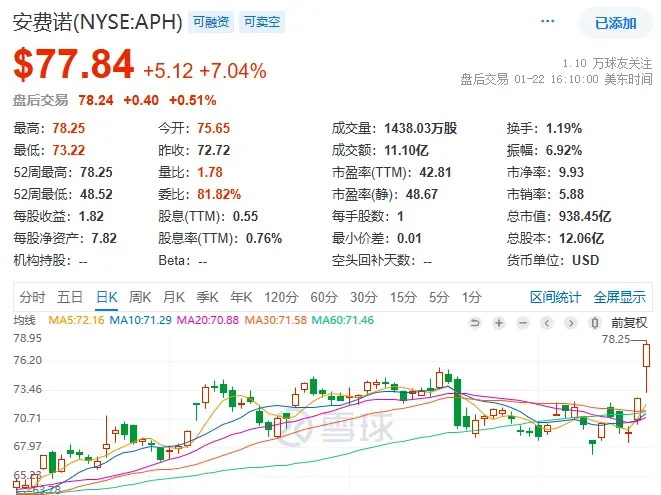Click the 市销率 value 5.88
Screen dimensions: 661x495
click(x=571, y=194)
